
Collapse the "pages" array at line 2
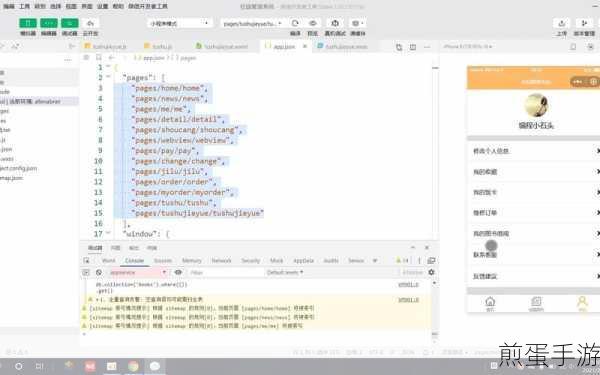(108, 77)
